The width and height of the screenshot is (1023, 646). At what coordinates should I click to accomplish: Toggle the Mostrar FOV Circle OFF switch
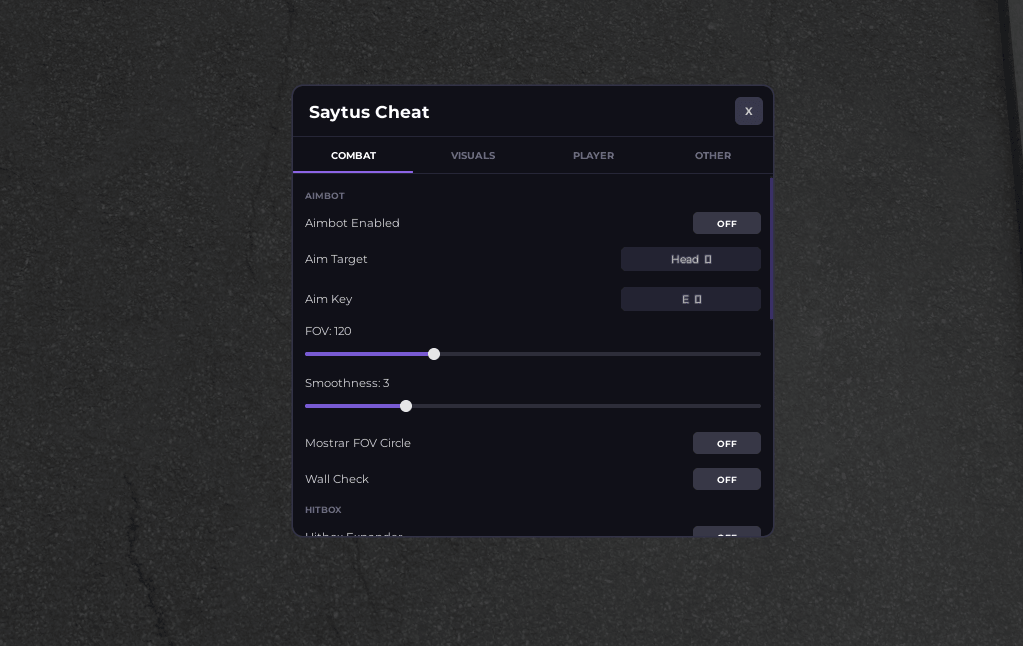click(x=726, y=443)
